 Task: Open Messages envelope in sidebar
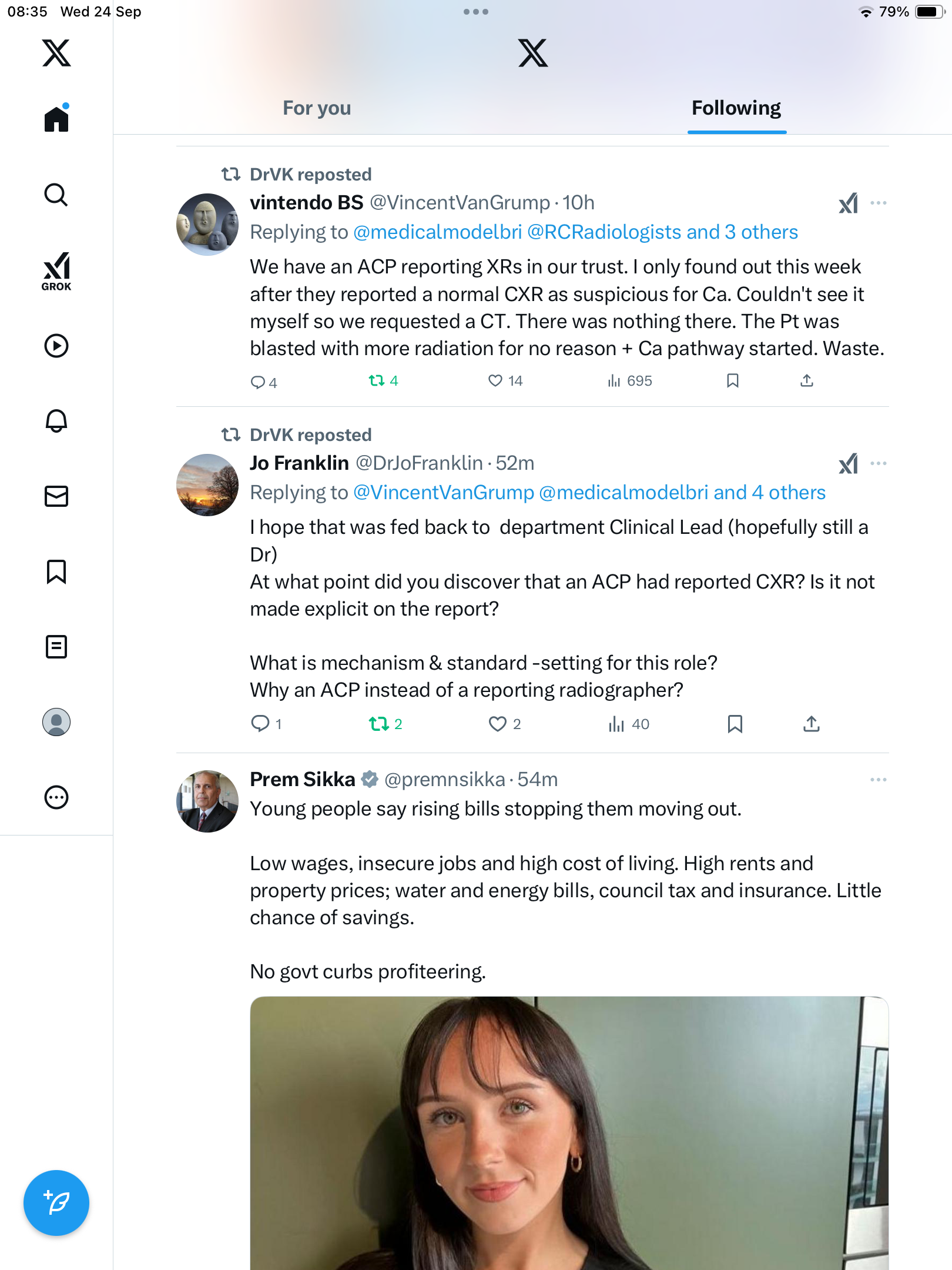click(56, 496)
